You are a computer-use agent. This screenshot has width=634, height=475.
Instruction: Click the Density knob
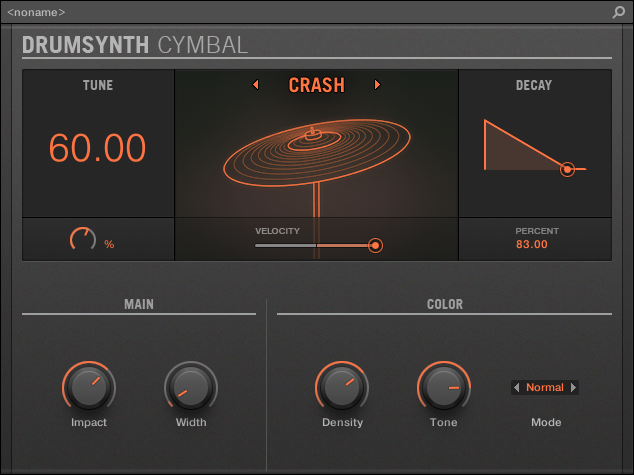[x=342, y=387]
